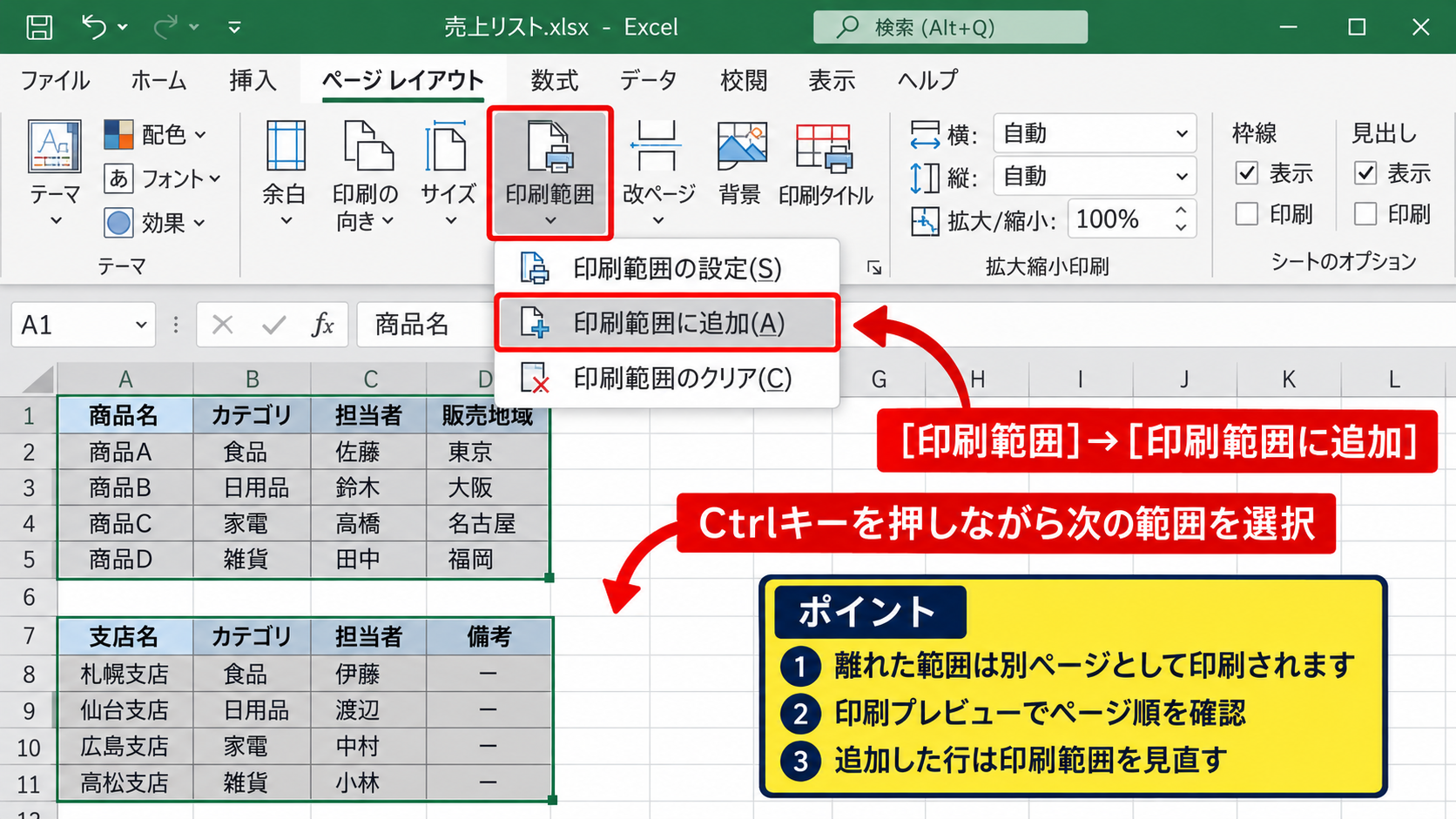Click the 印刷範囲 print area button

pyautogui.click(x=549, y=172)
